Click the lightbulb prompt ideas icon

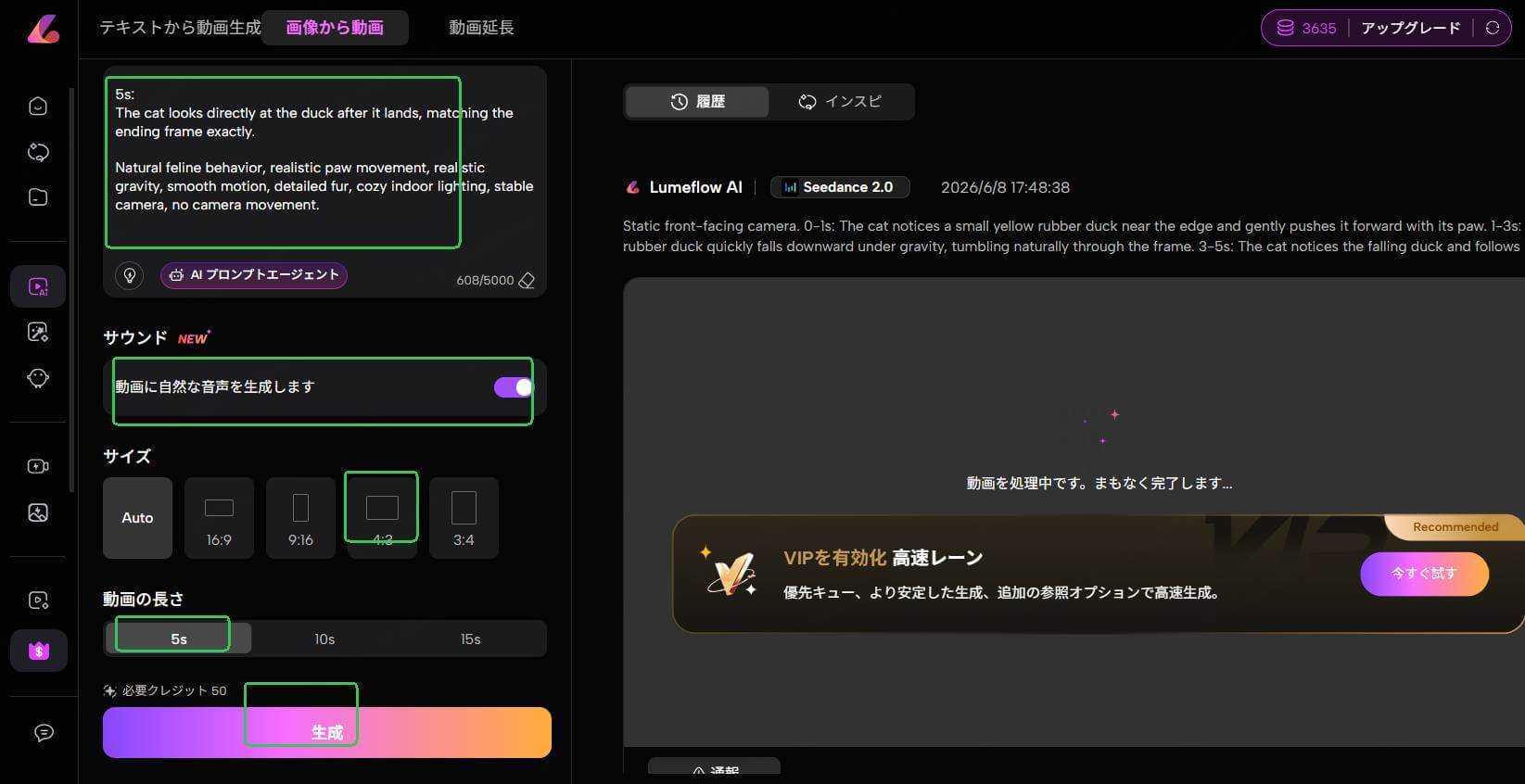130,275
